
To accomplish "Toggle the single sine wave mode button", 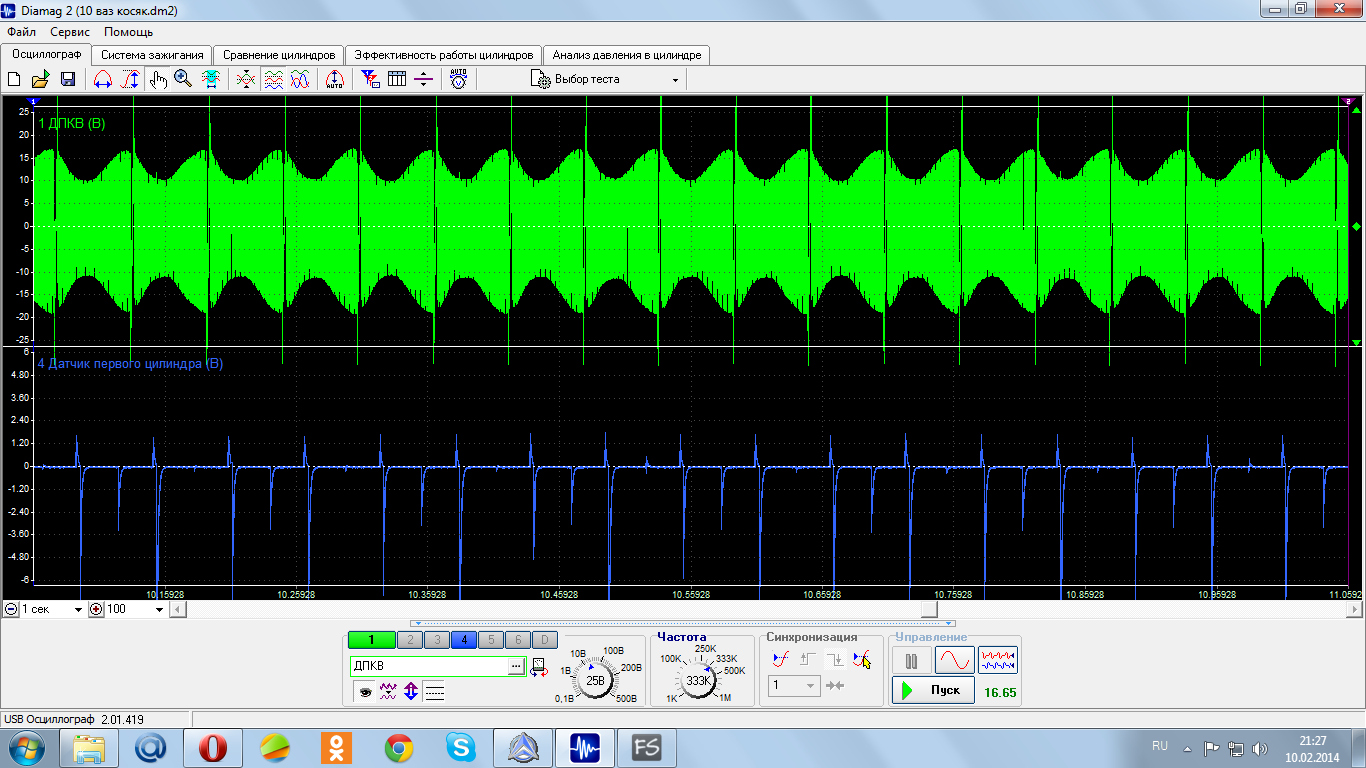I will coord(954,660).
